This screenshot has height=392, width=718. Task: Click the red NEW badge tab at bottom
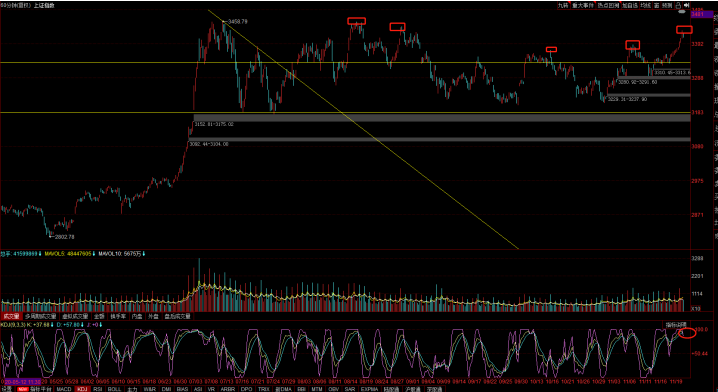coord(23,389)
